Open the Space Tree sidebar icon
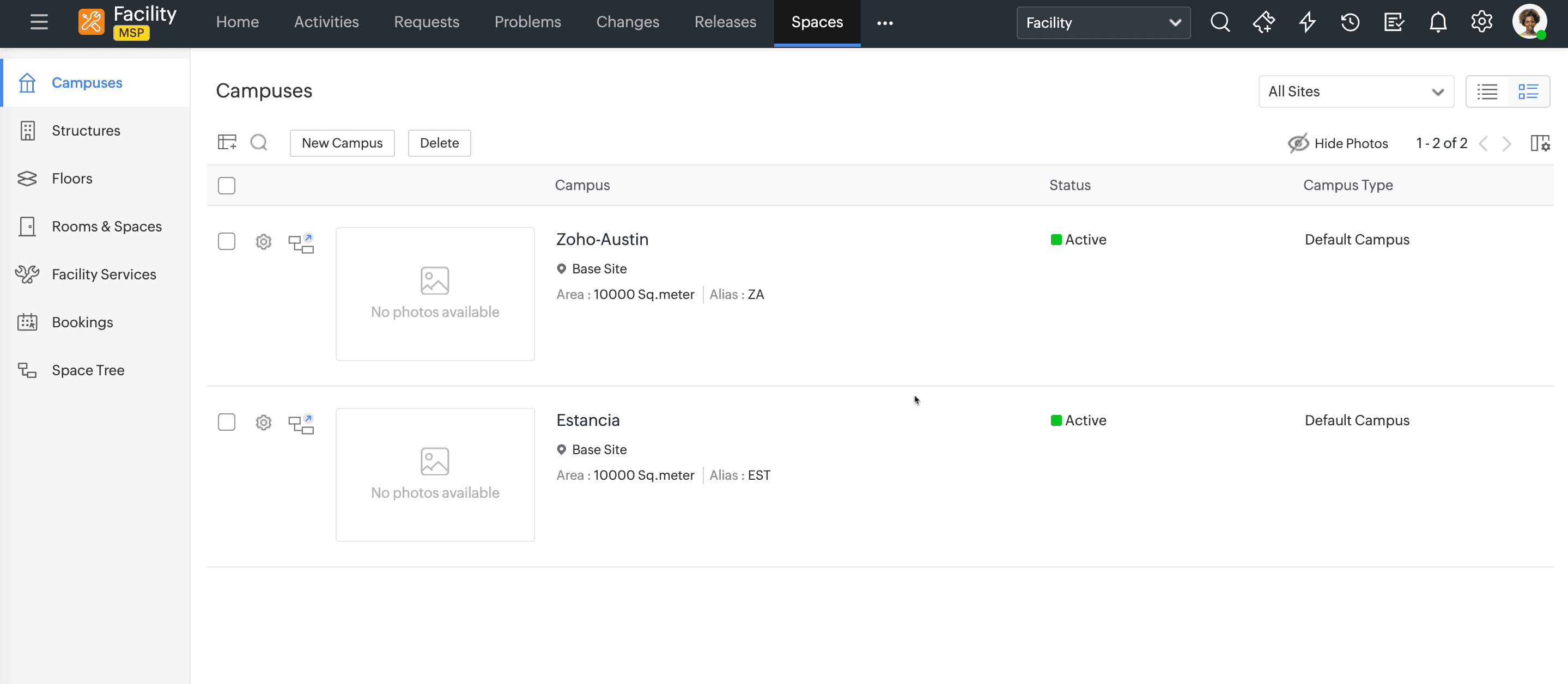 [x=27, y=370]
